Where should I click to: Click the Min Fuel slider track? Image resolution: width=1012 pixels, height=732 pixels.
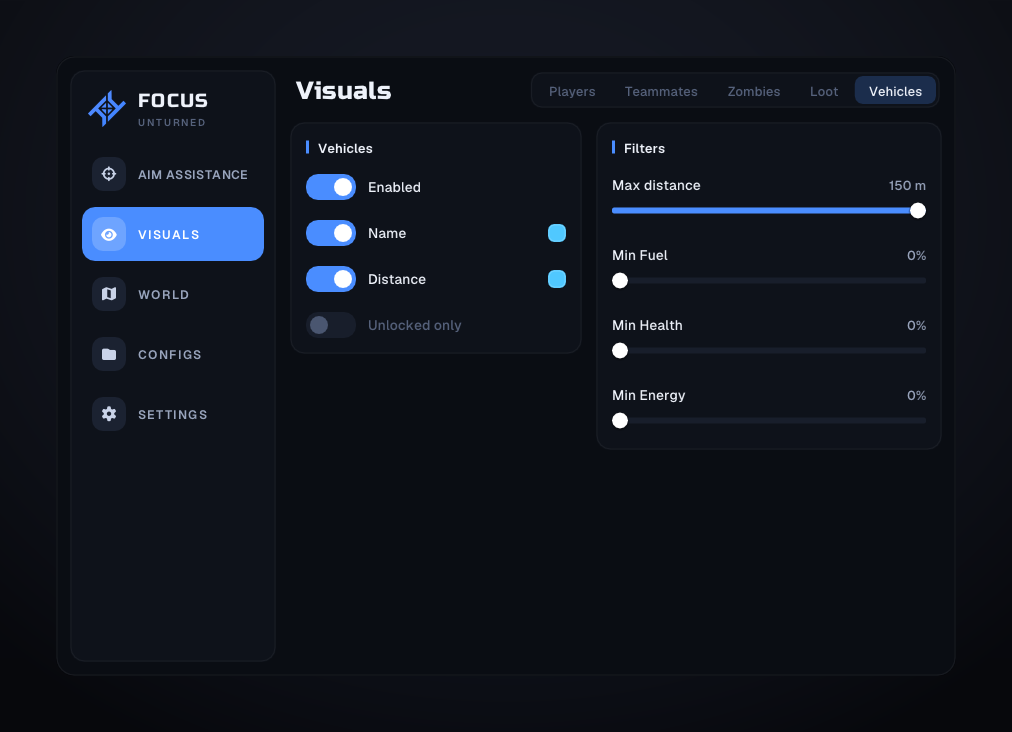[x=769, y=281]
